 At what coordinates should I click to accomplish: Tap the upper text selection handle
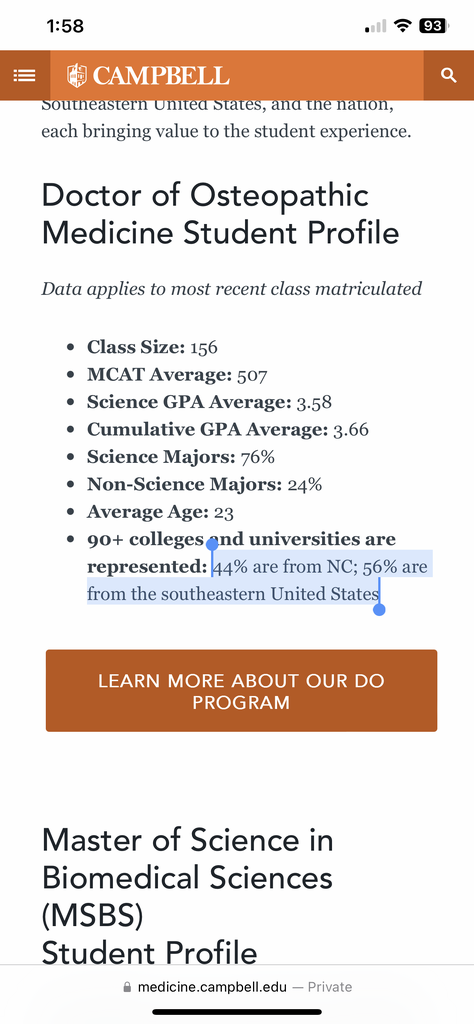212,545
